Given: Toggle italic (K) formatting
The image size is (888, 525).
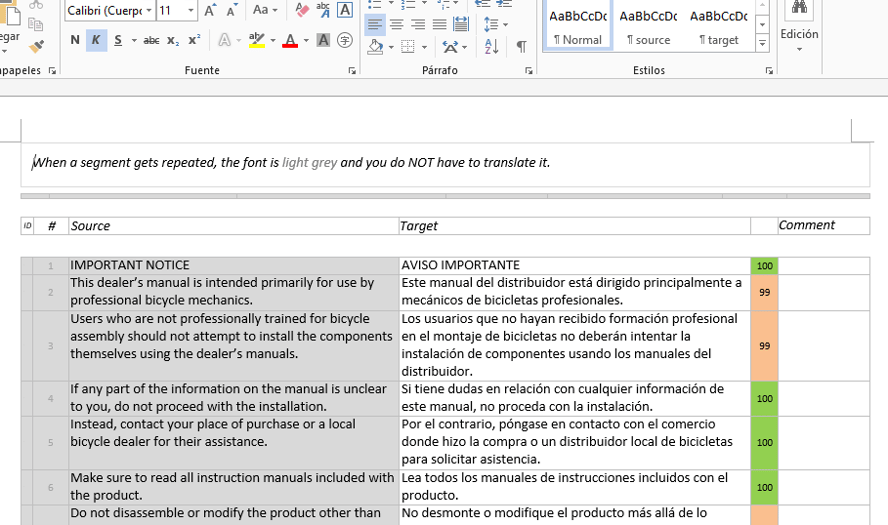Looking at the screenshot, I should click(x=96, y=40).
